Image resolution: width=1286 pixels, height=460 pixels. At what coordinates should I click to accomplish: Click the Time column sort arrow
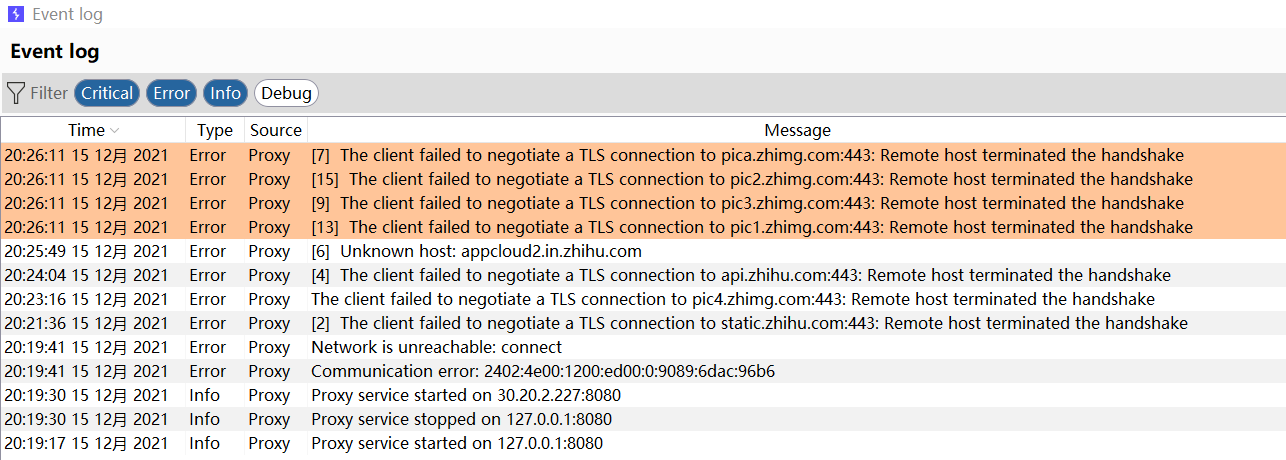click(115, 130)
